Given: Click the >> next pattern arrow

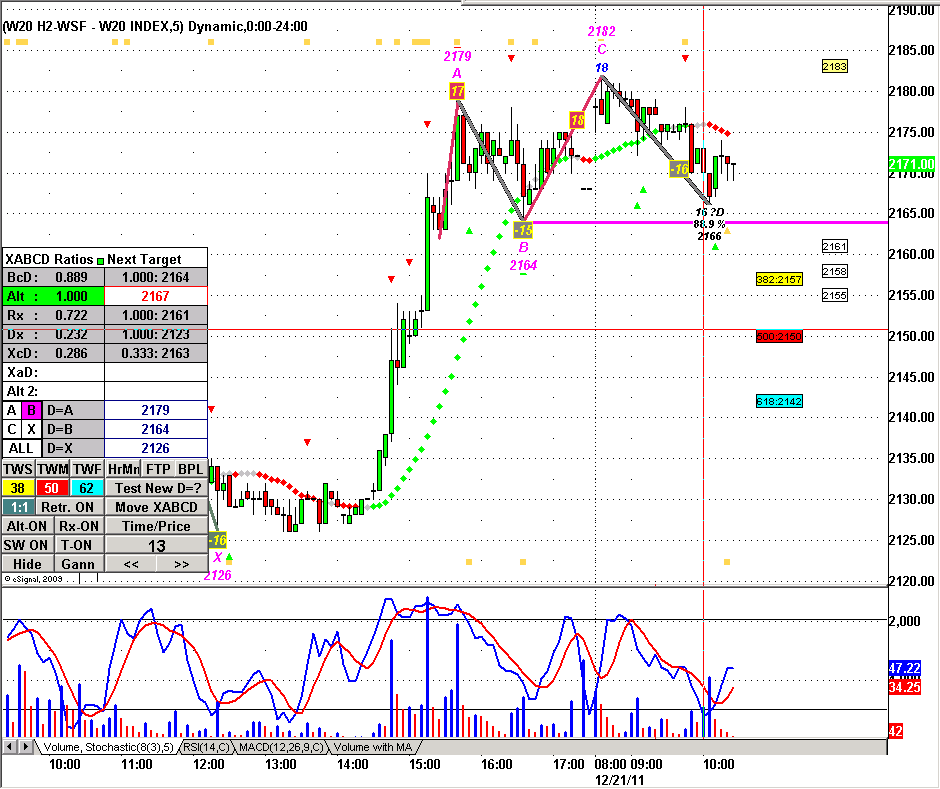Looking at the screenshot, I should [x=181, y=564].
